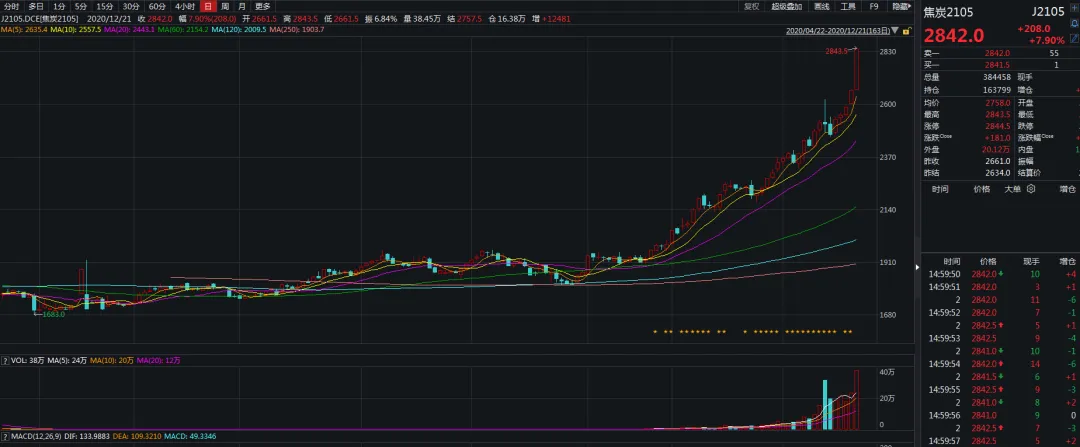Click the trade row at 14:59:57
Image resolution: width=1080 pixels, height=447 pixels.
point(1001,441)
